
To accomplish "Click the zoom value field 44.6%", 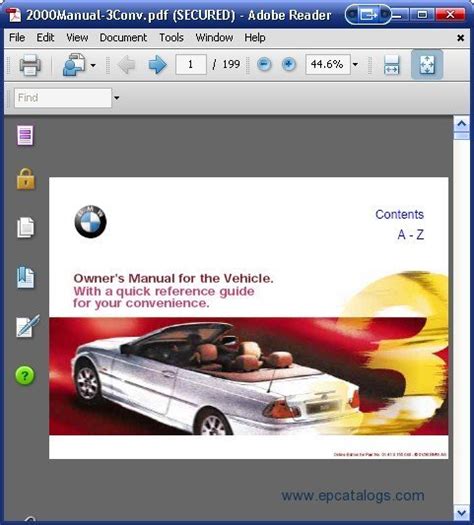I will point(328,64).
